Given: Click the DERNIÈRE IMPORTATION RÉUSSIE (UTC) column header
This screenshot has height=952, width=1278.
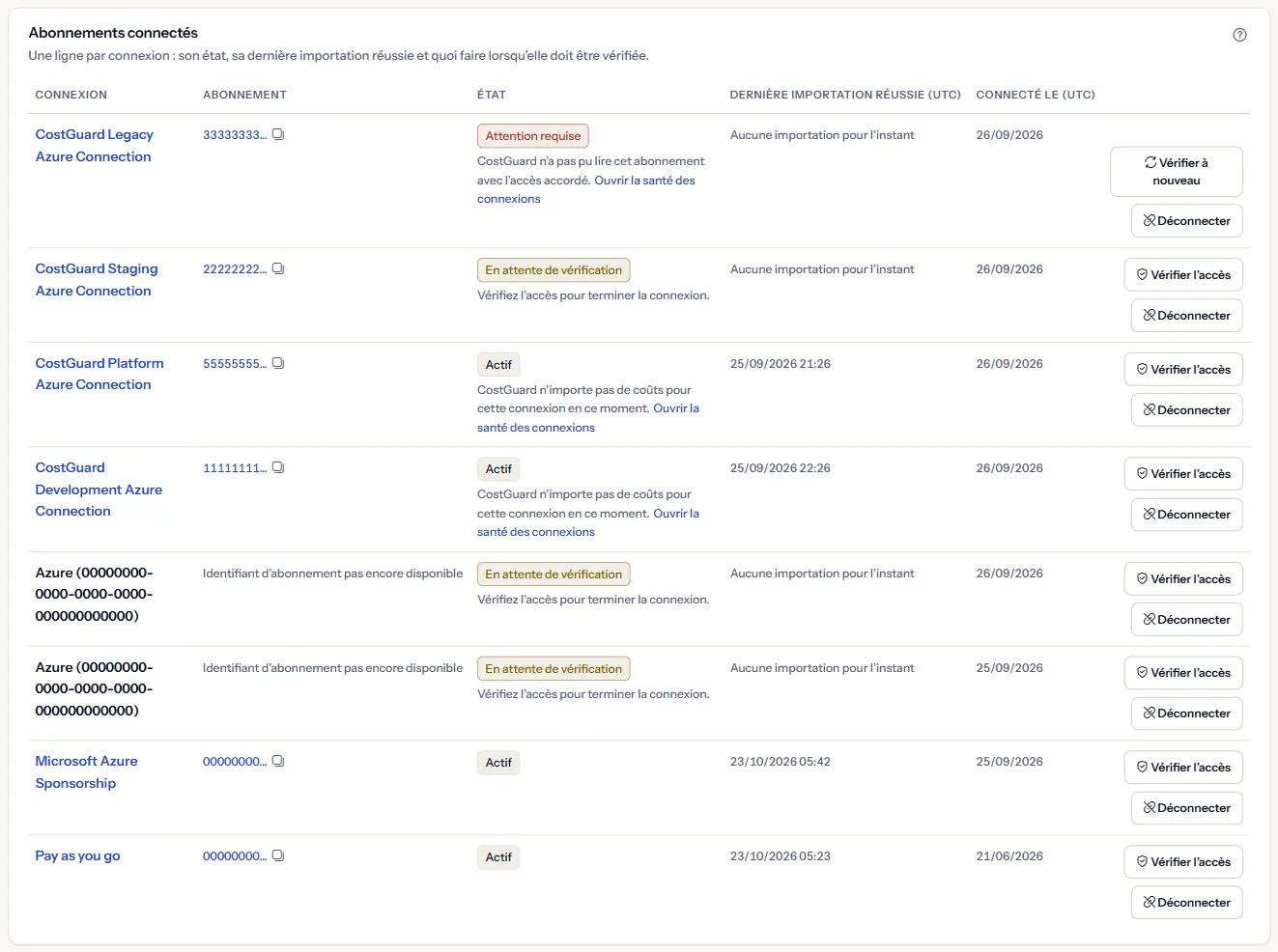Looking at the screenshot, I should (x=845, y=95).
